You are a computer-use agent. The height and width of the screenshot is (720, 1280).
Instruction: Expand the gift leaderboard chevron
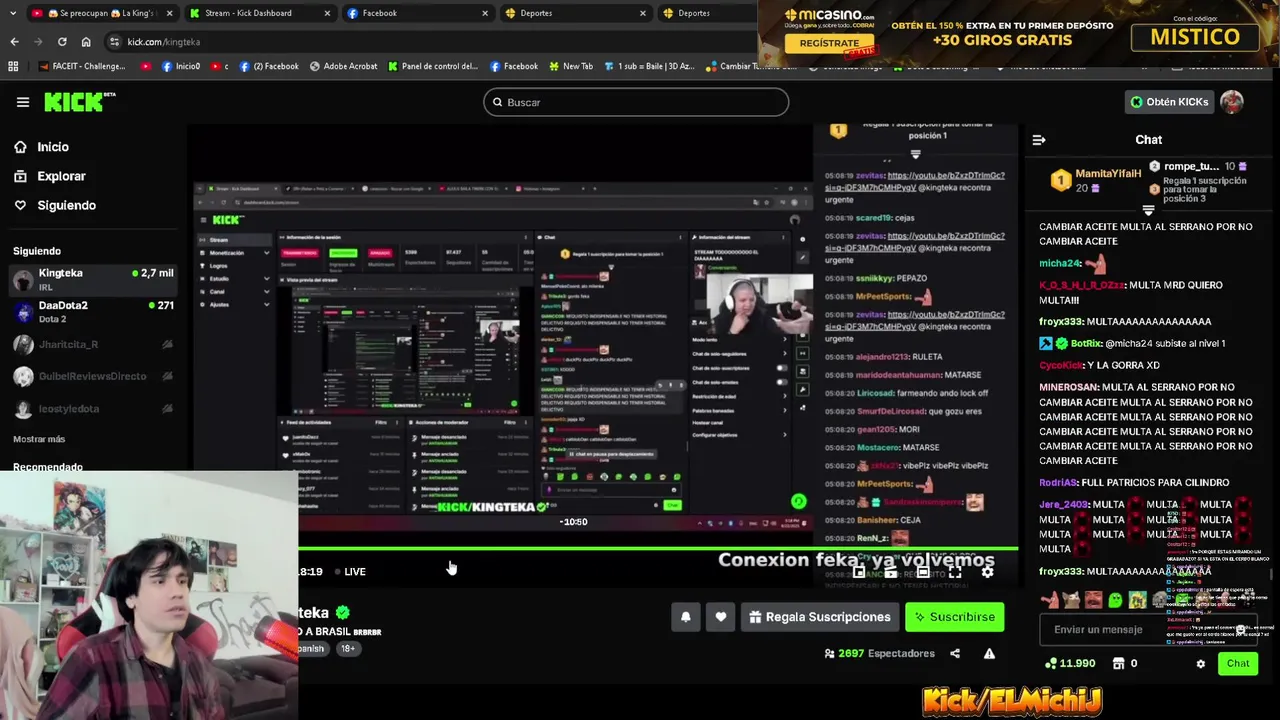pyautogui.click(x=1148, y=210)
